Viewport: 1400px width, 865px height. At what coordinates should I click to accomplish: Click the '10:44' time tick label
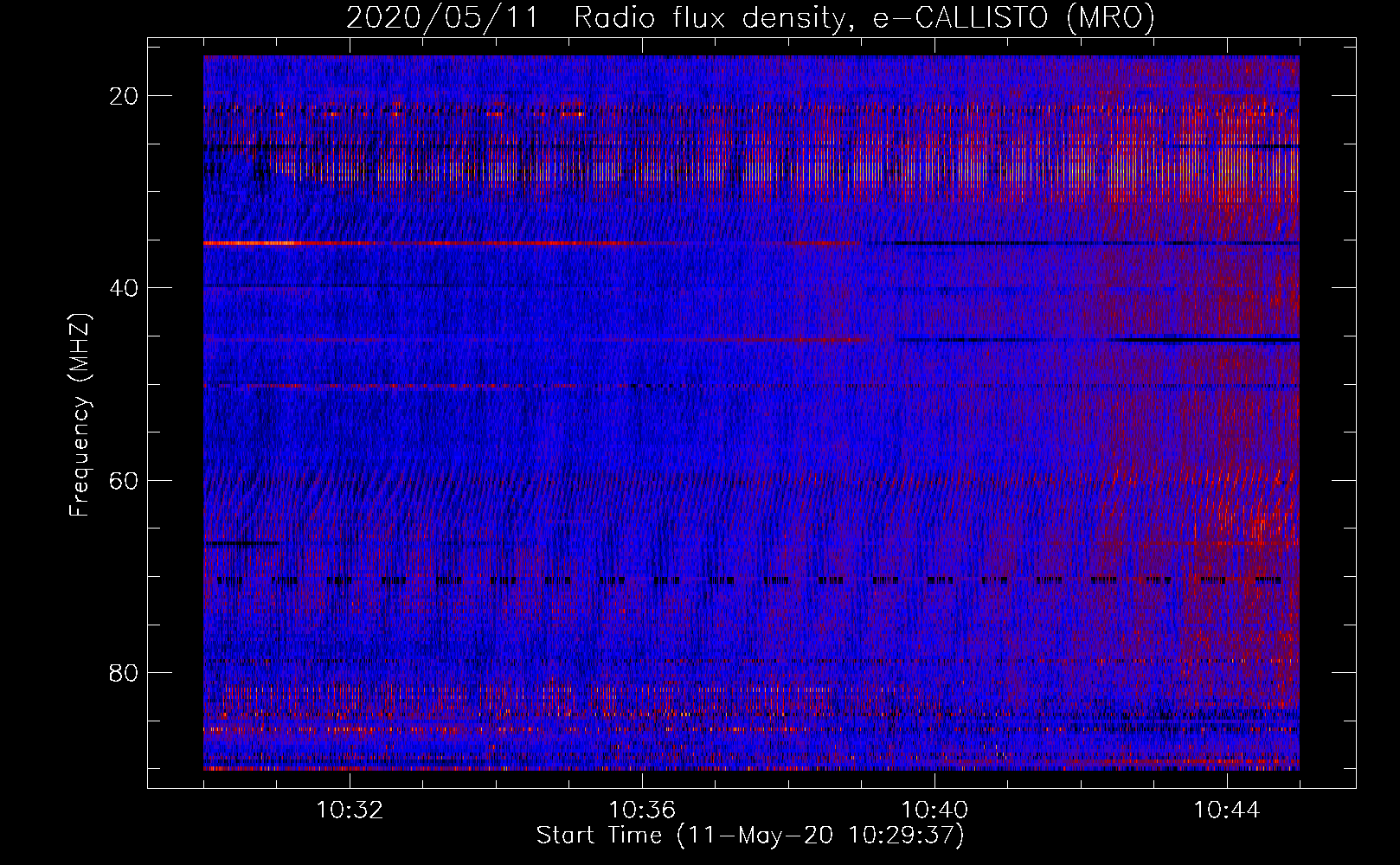pyautogui.click(x=1227, y=811)
